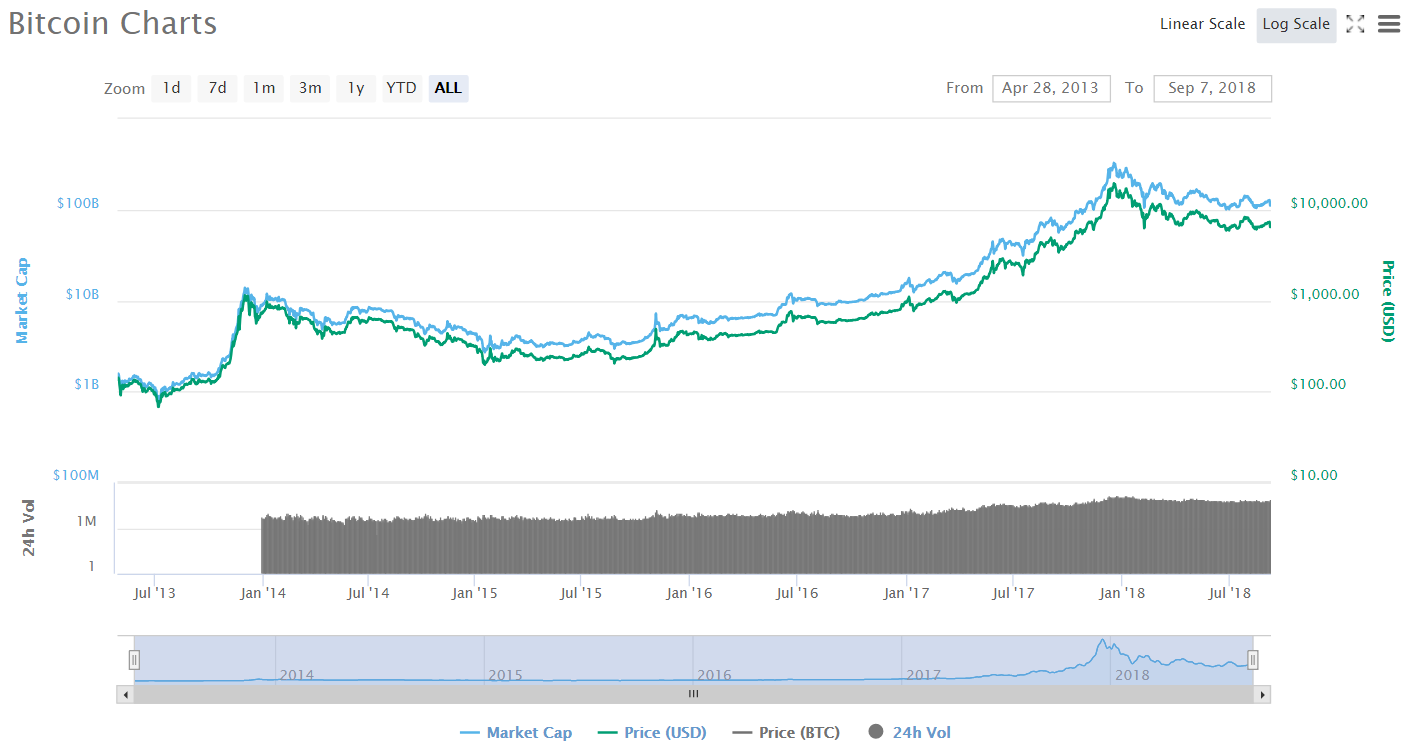Open the To date field
The width and height of the screenshot is (1406, 749).
[1212, 88]
